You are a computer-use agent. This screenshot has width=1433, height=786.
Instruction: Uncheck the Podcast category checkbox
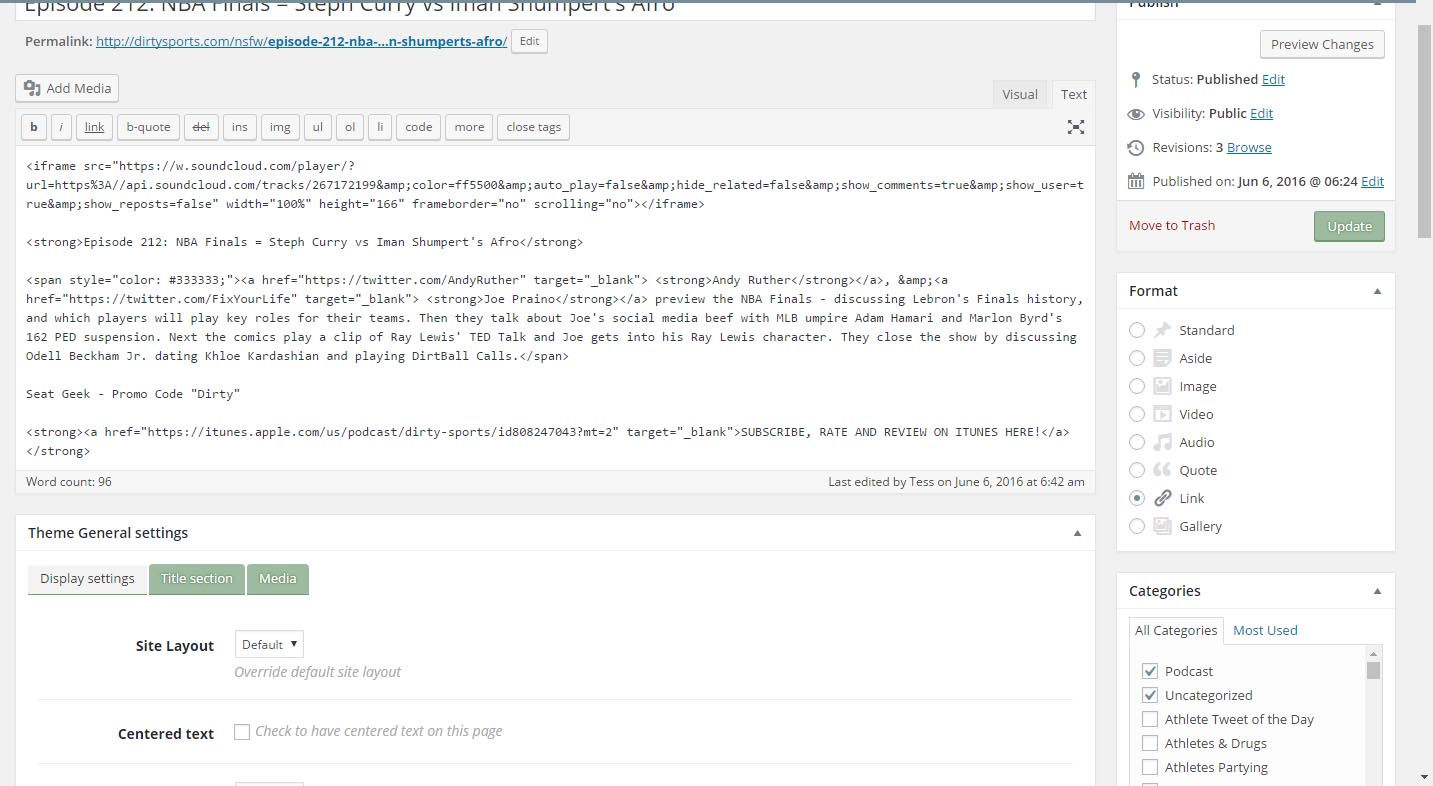[1150, 671]
